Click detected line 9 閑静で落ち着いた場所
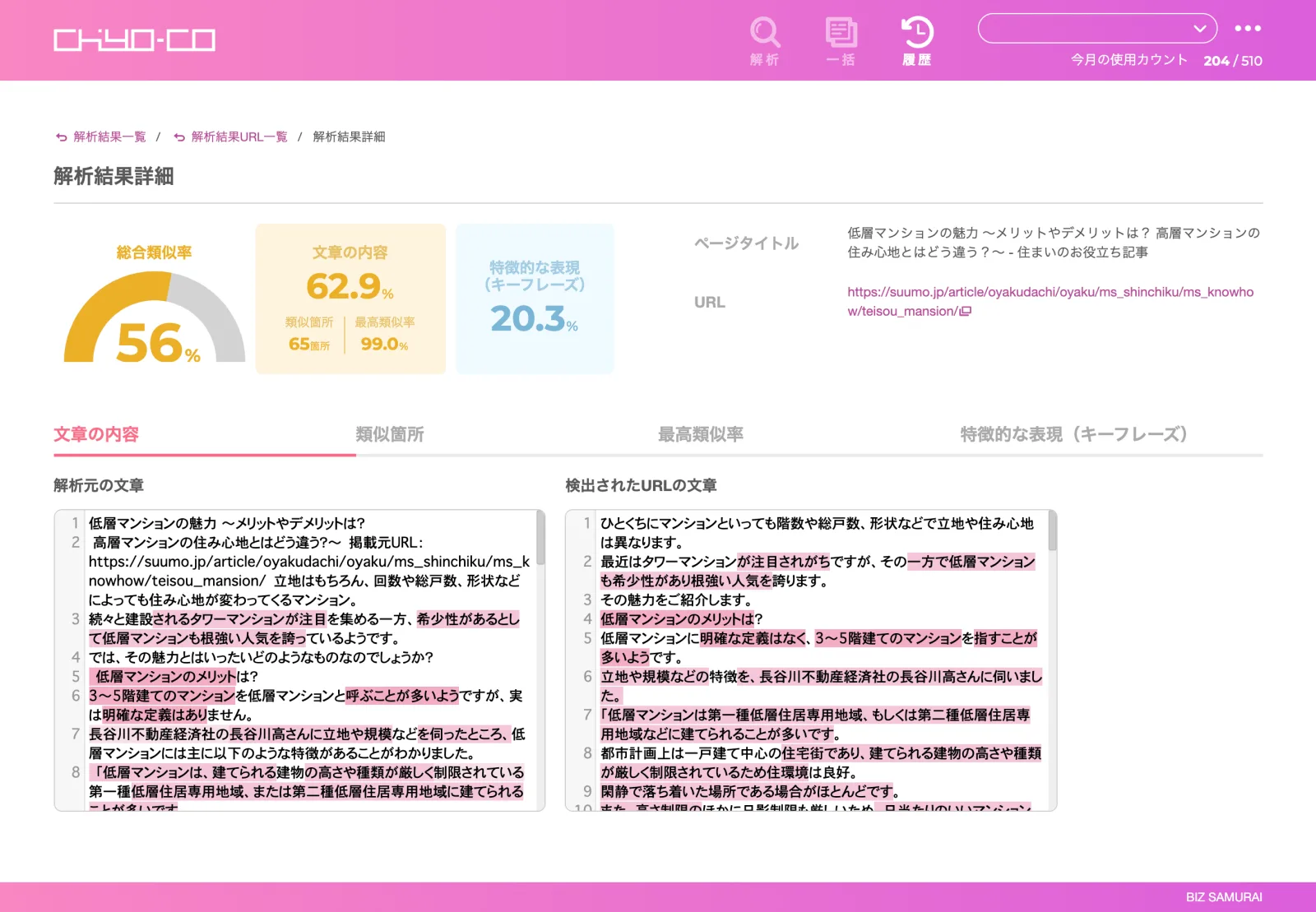 tap(750, 791)
